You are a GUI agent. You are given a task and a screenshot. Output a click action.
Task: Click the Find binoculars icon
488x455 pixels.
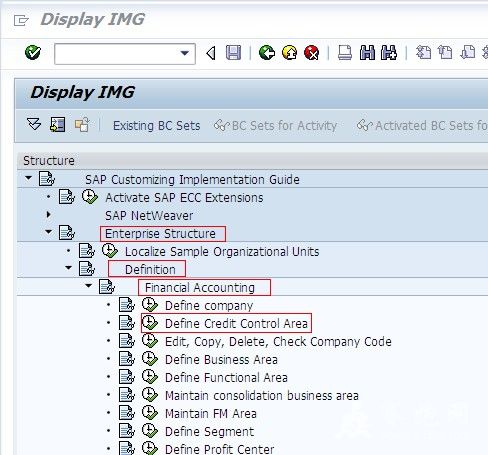(x=367, y=53)
